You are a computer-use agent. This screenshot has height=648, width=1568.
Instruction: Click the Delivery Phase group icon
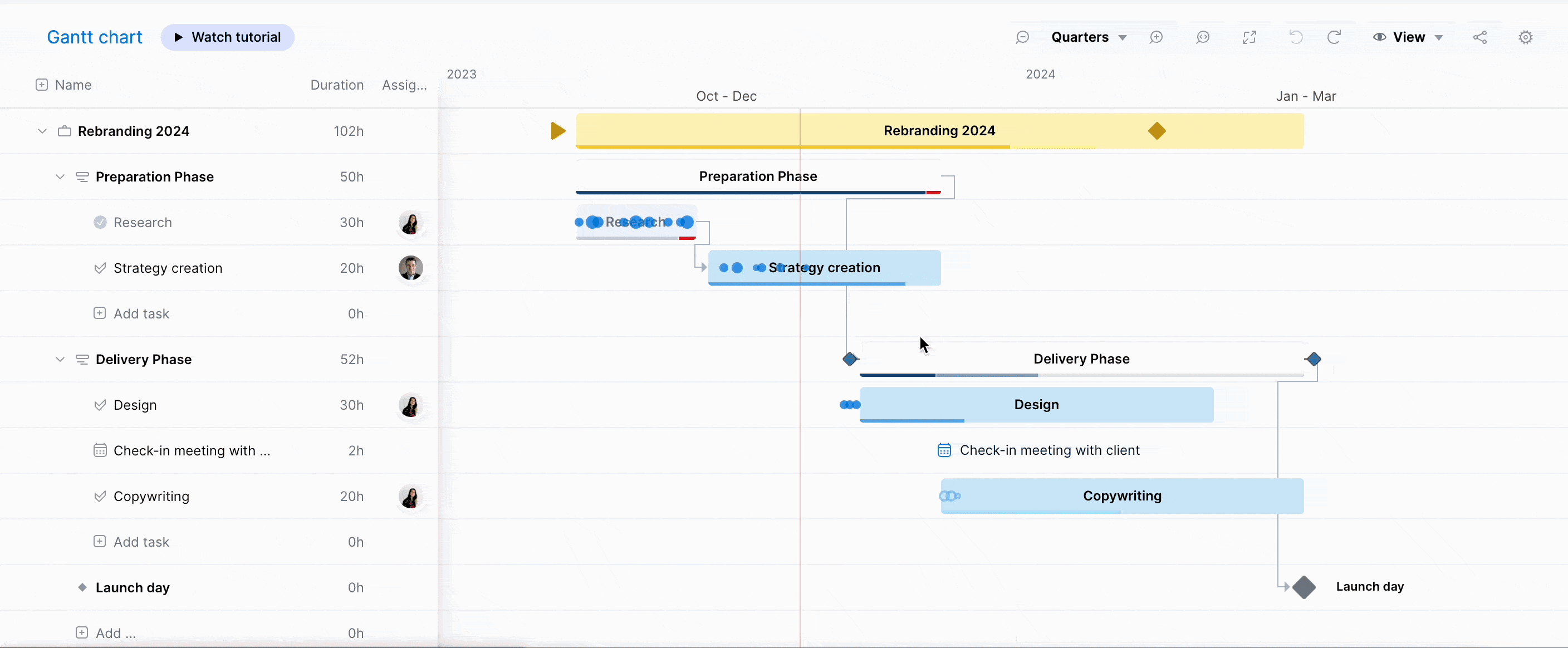pyautogui.click(x=82, y=359)
